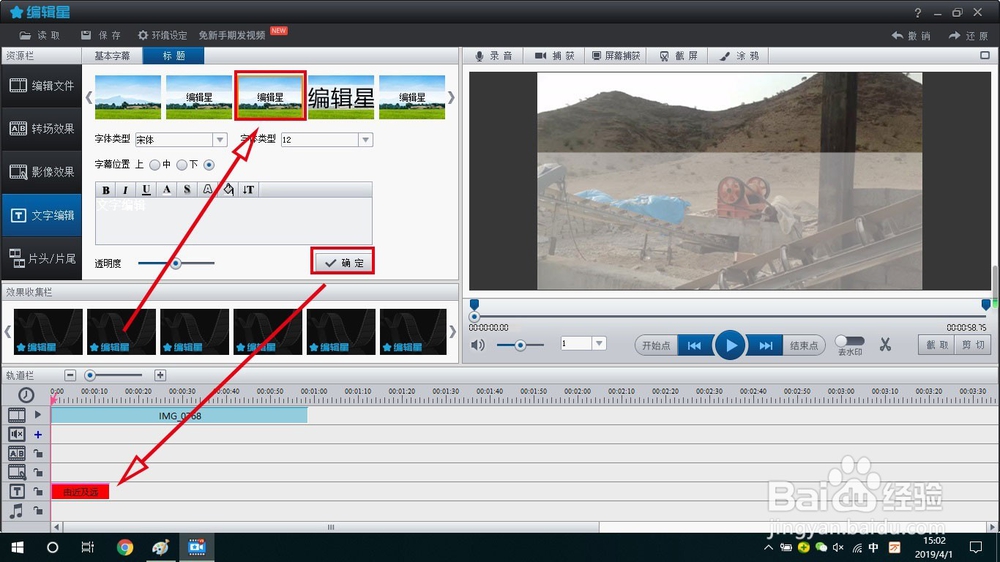Mute audio with the speaker icon
Screen dimensions: 1000x562
(478, 345)
